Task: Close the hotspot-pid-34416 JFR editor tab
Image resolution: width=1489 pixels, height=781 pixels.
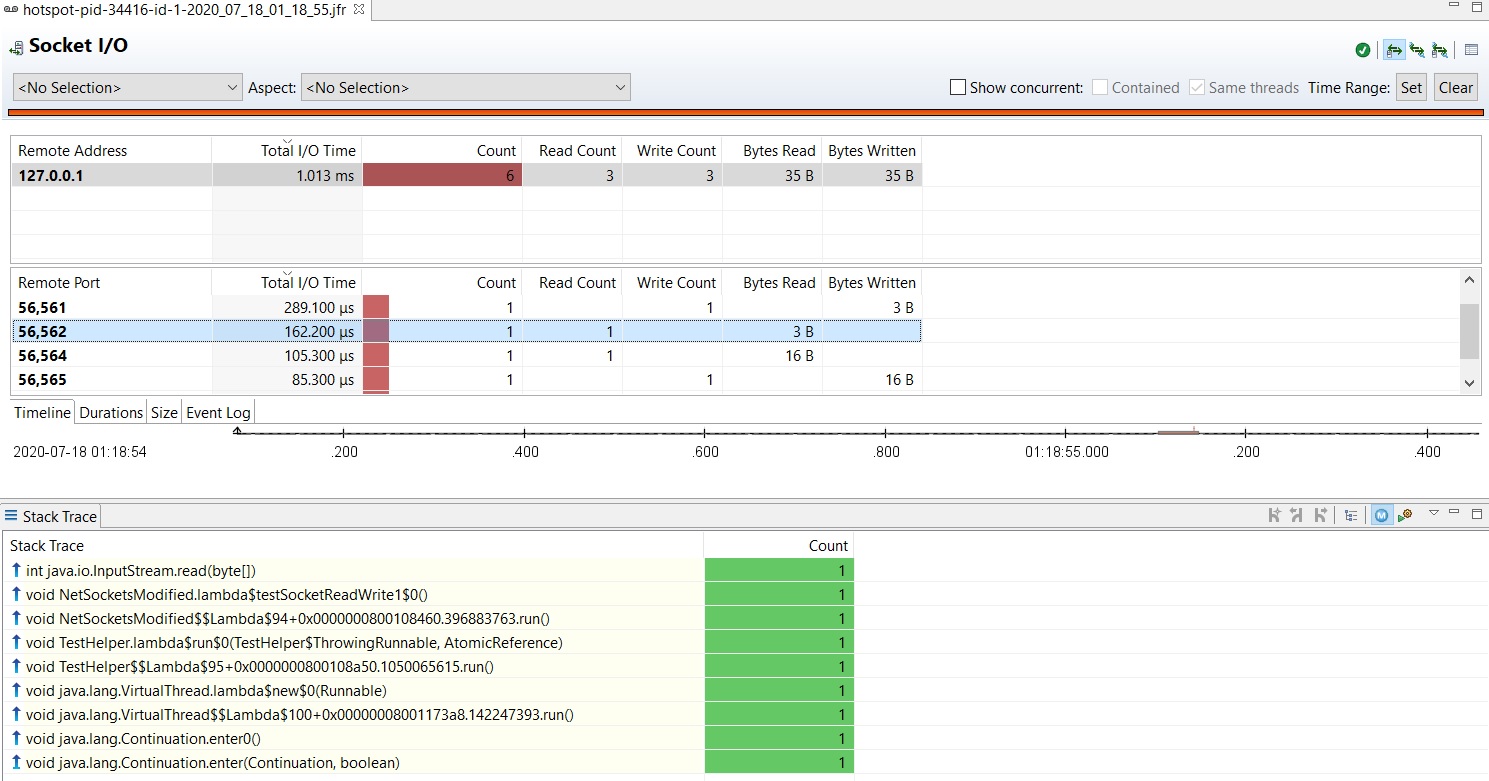Action: click(360, 9)
